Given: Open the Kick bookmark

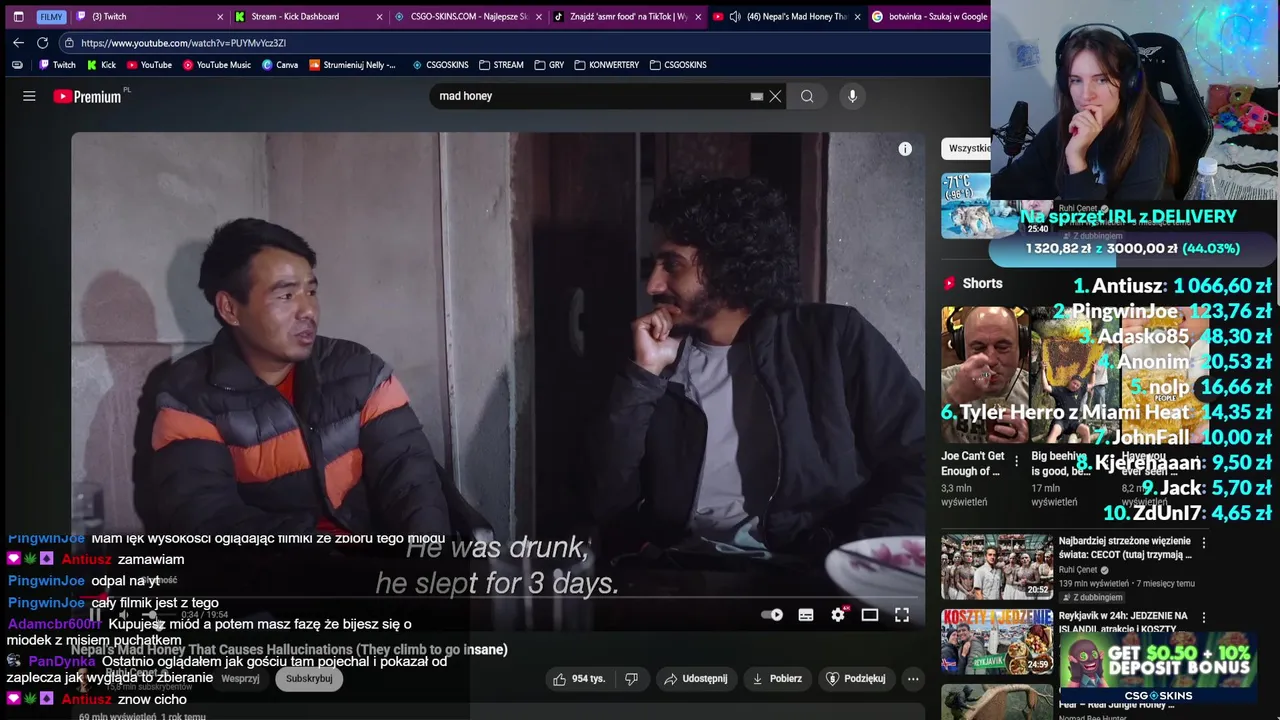Looking at the screenshot, I should [101, 65].
